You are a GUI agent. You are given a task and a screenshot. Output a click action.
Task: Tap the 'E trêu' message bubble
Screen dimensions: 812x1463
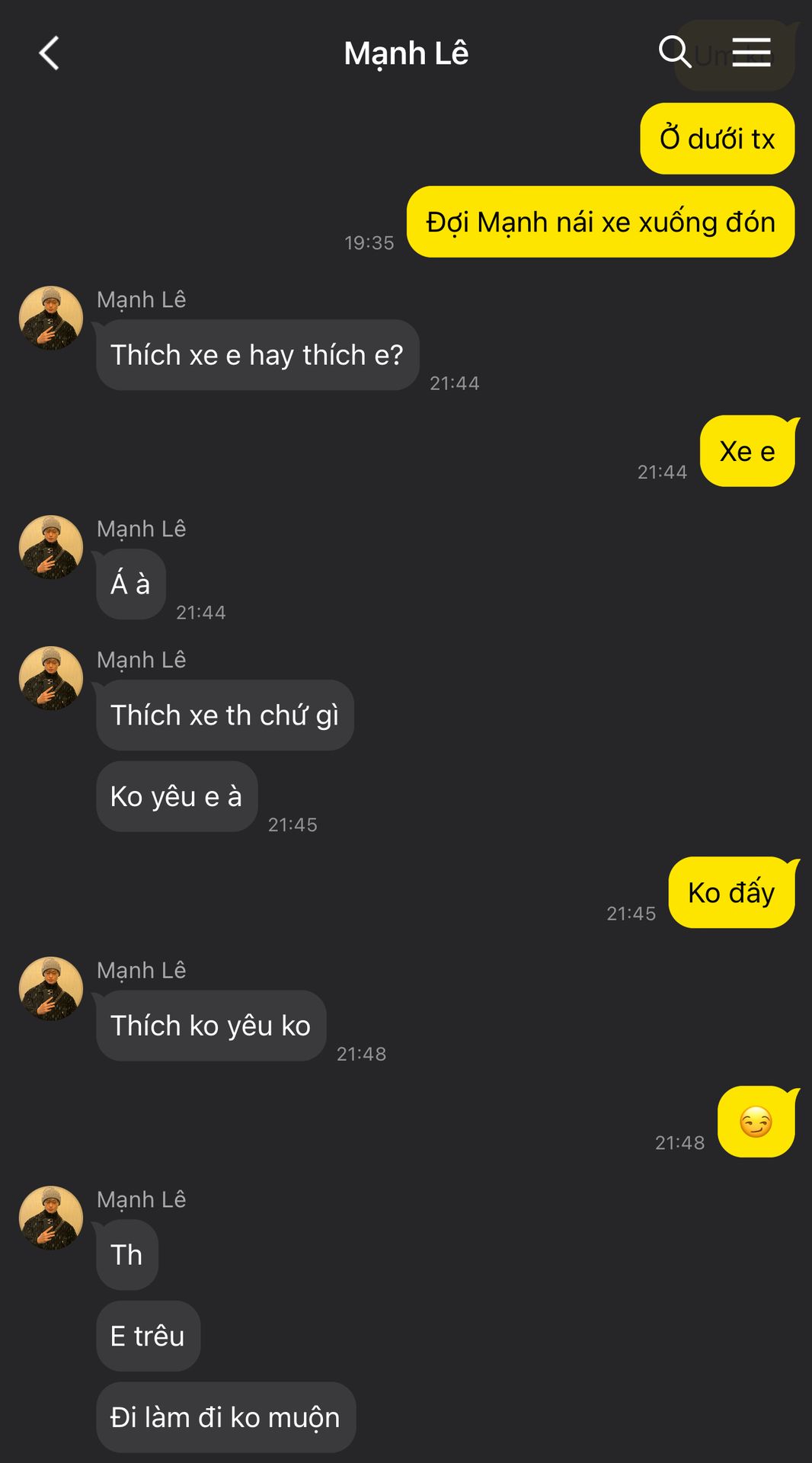149,1336
